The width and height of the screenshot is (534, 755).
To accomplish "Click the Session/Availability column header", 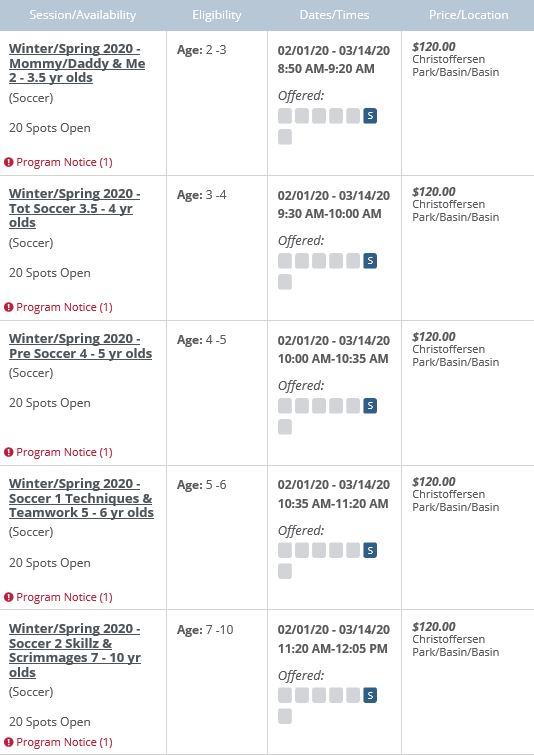I will coord(83,15).
